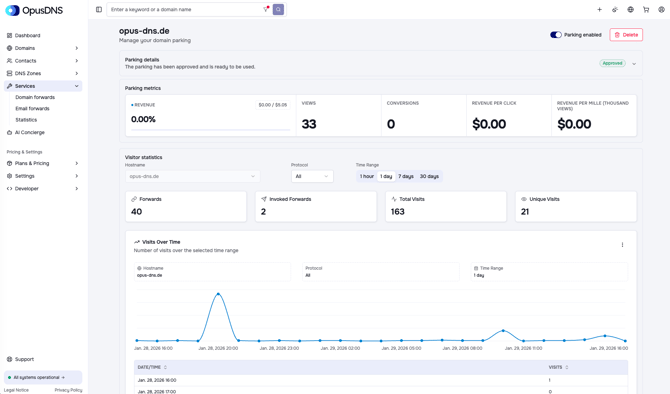Screen dimensions: 670x394
Task: Click the Invoked Forwards stat card
Action: [x=316, y=206]
